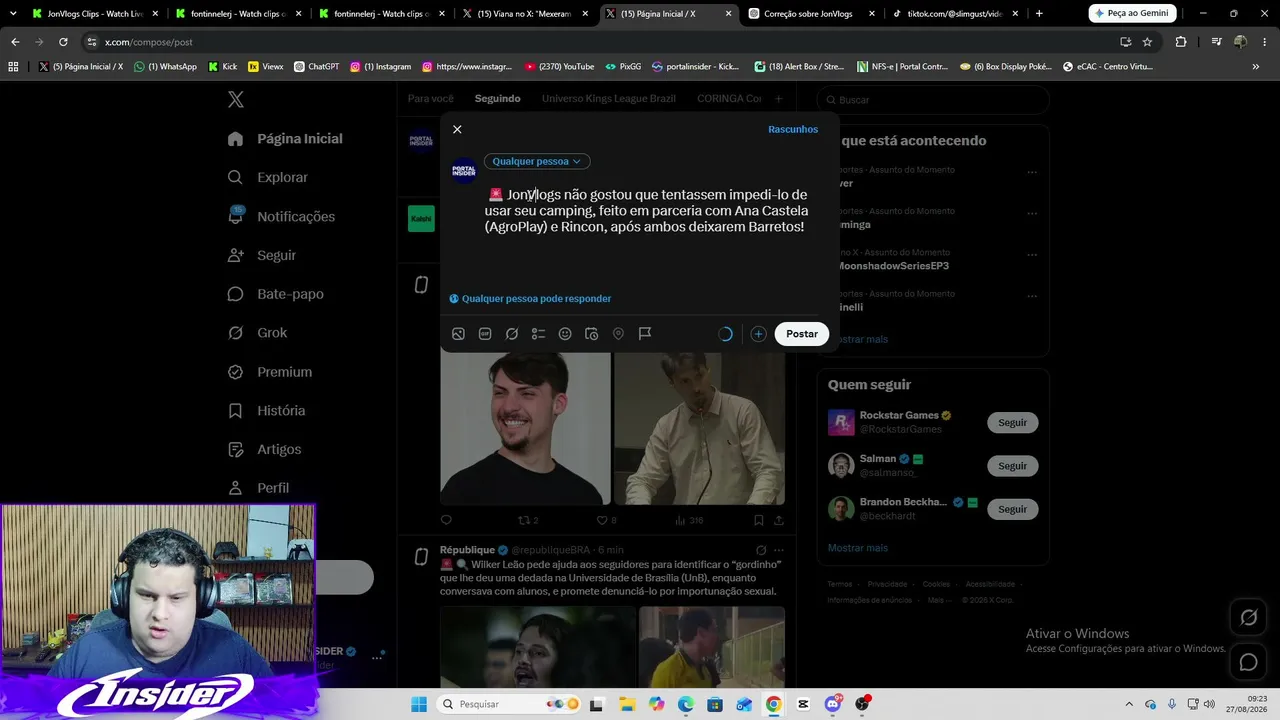Open the Grok enhance option in composer
Screen dimensions: 1280x720
point(512,334)
